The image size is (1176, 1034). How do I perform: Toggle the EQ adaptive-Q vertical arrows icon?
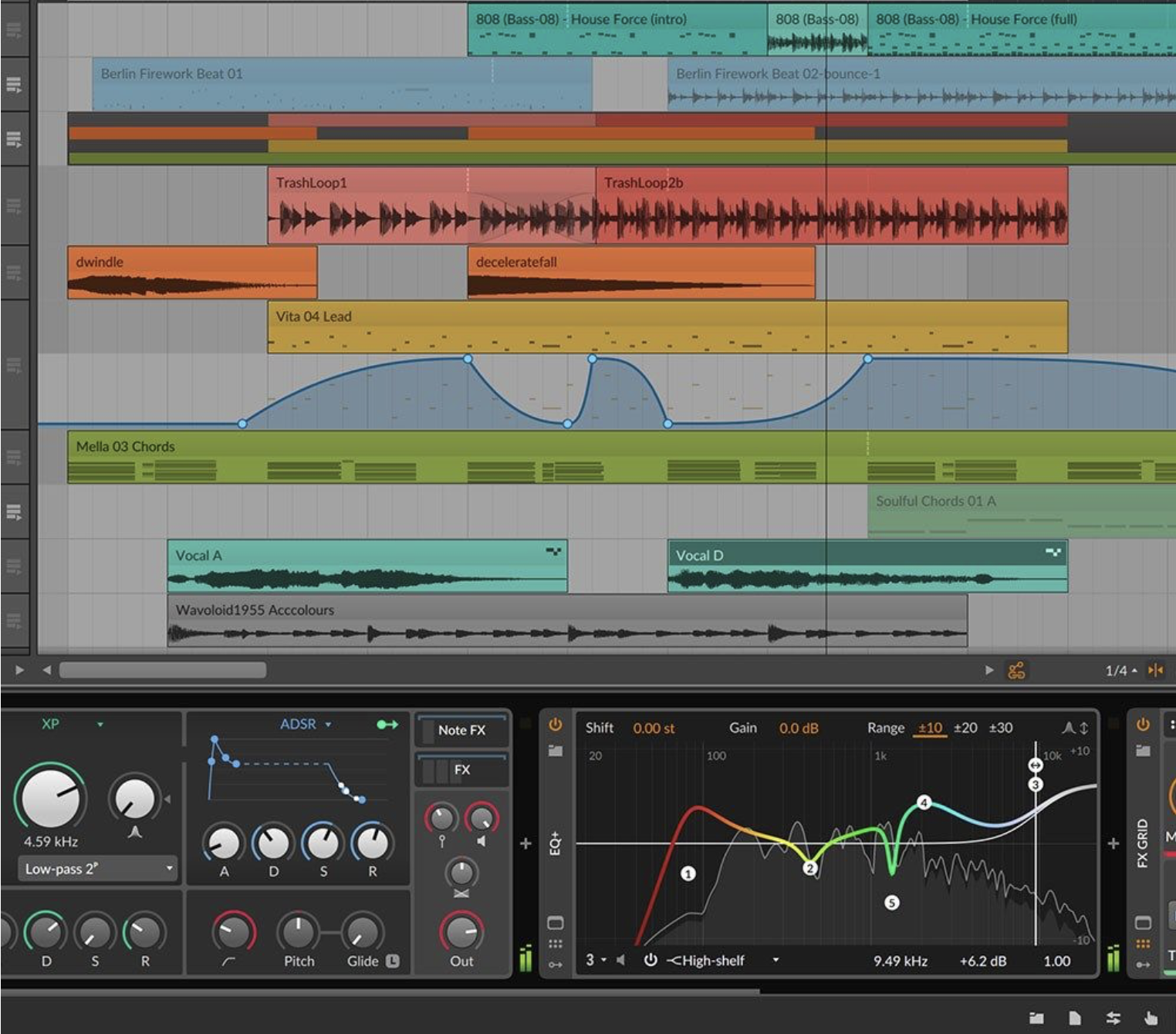1084,728
